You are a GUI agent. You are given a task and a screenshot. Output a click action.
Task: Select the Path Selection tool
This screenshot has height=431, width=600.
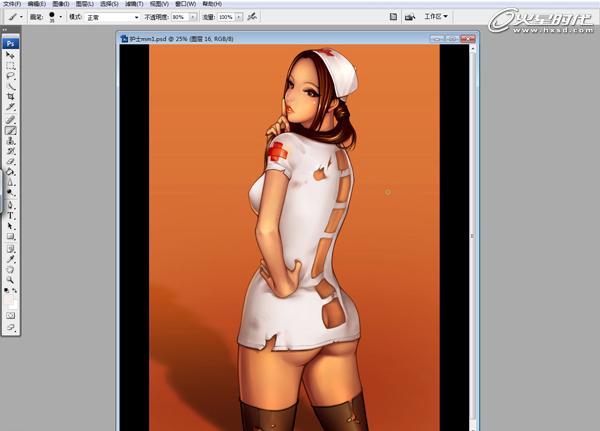10,226
